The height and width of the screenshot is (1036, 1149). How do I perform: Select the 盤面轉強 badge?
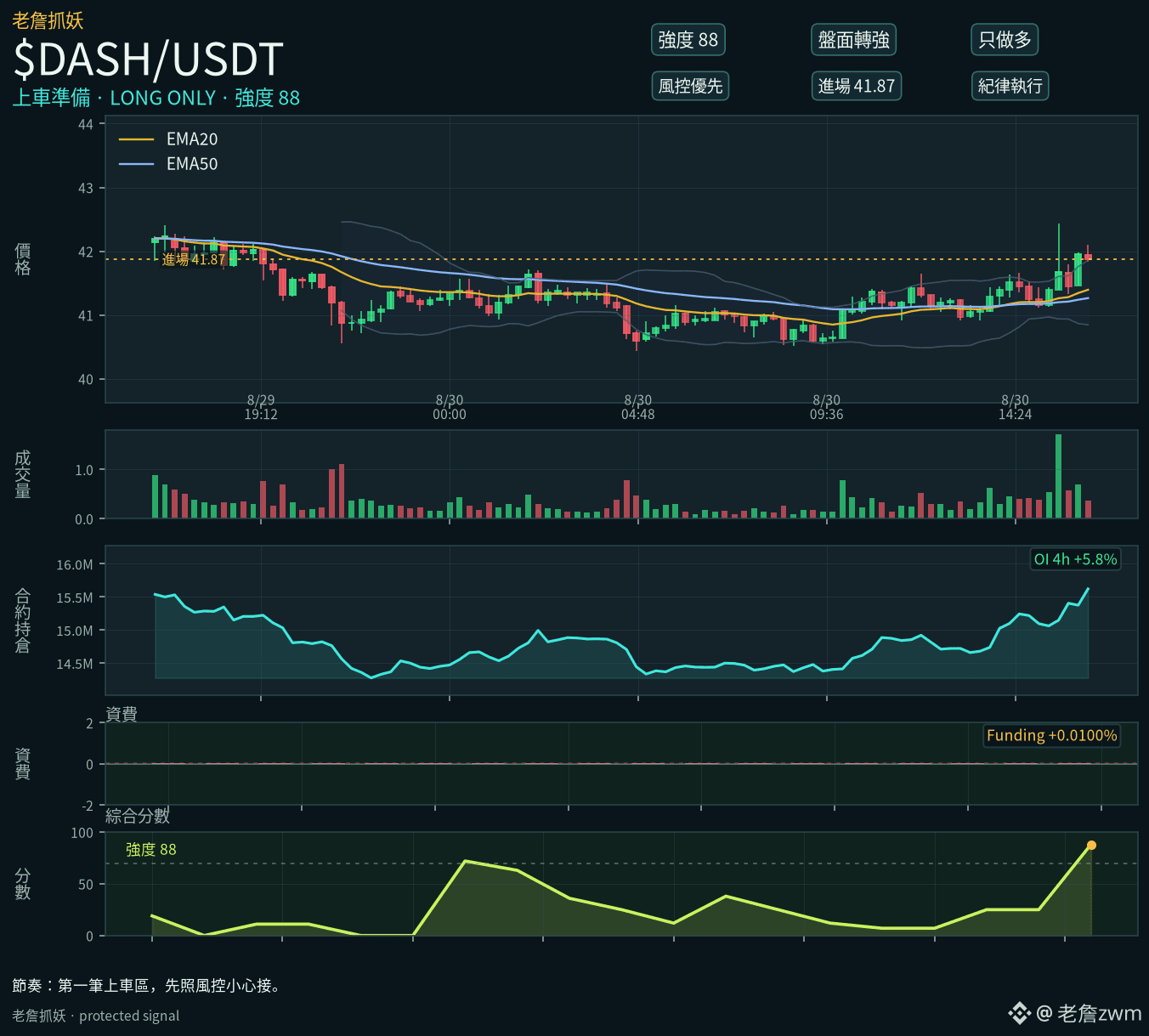(x=854, y=40)
